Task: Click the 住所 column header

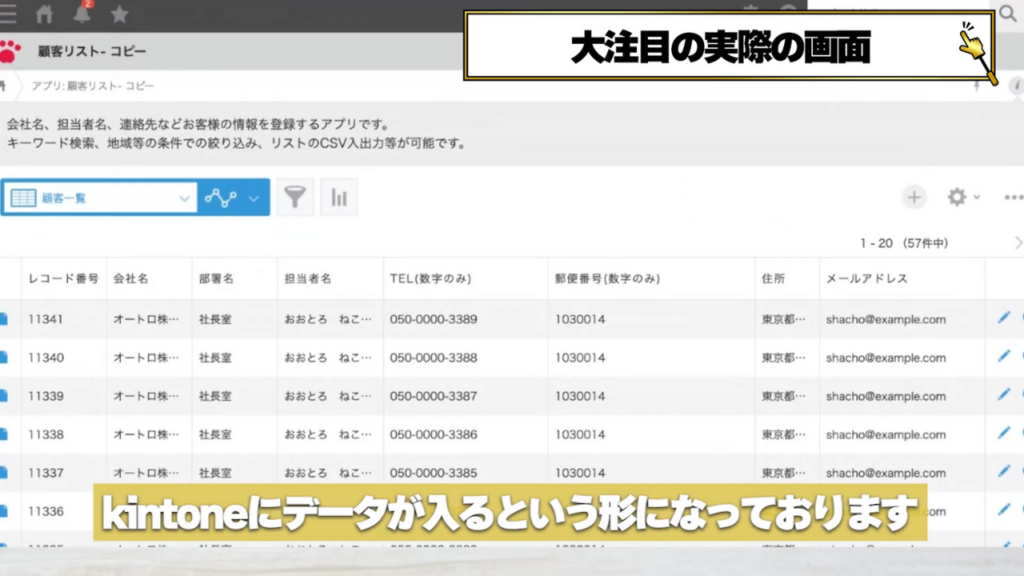Action: click(773, 278)
